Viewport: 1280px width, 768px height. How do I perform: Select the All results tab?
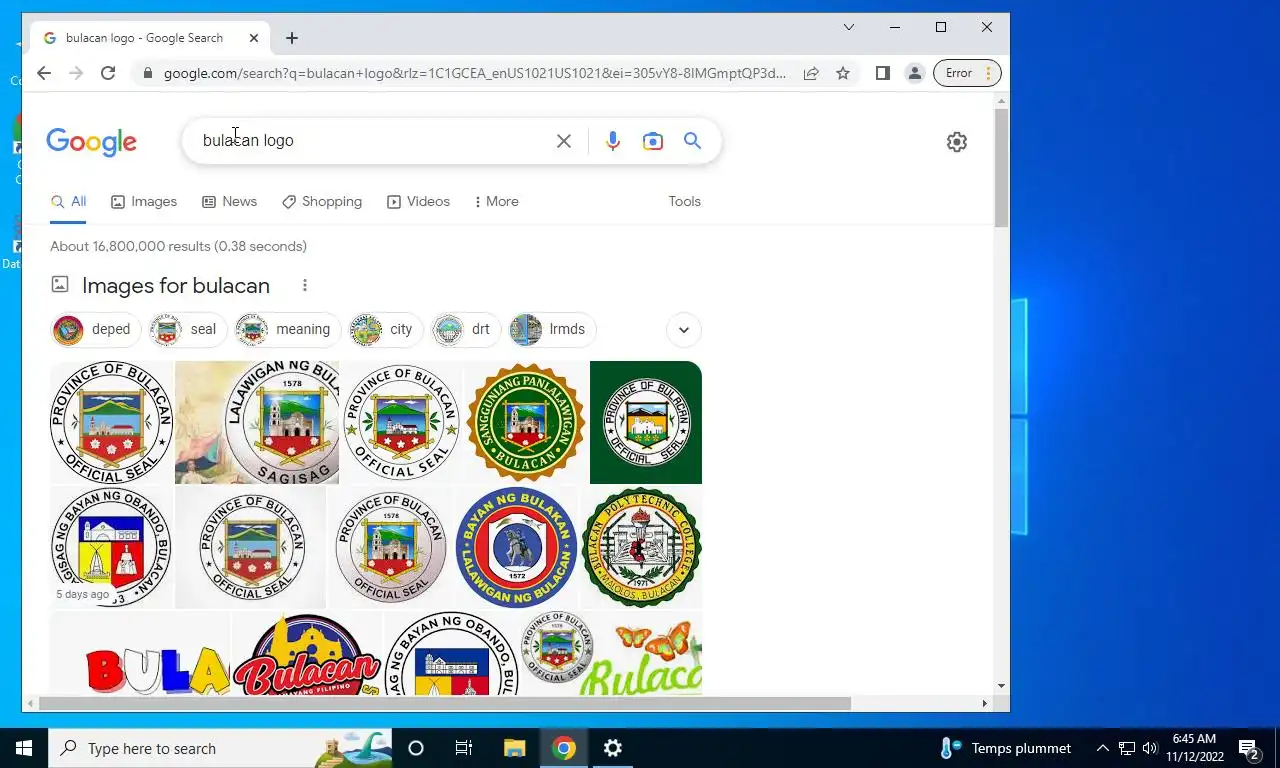[x=68, y=201]
